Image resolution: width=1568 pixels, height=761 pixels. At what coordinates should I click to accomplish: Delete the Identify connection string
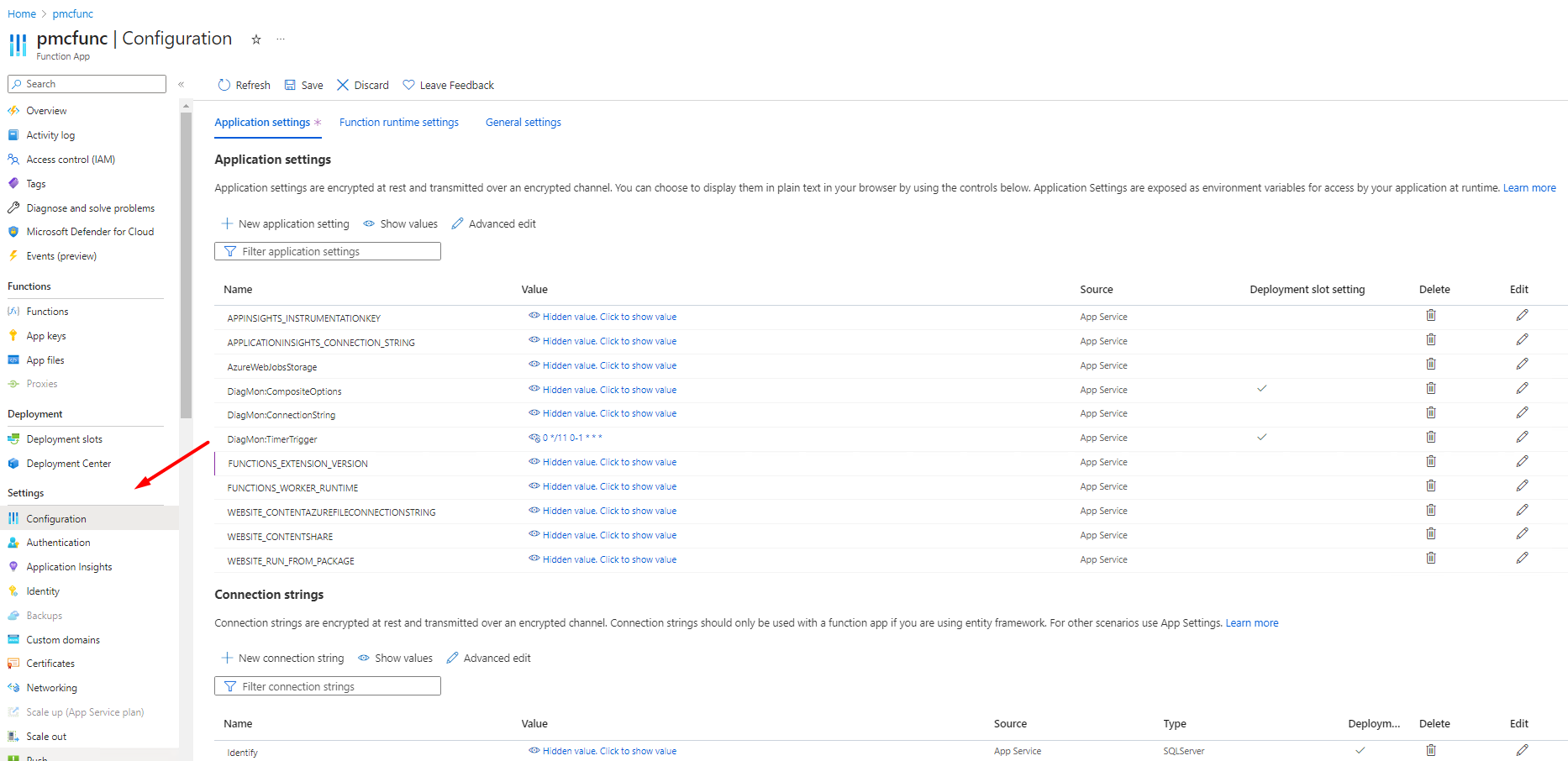1431,751
